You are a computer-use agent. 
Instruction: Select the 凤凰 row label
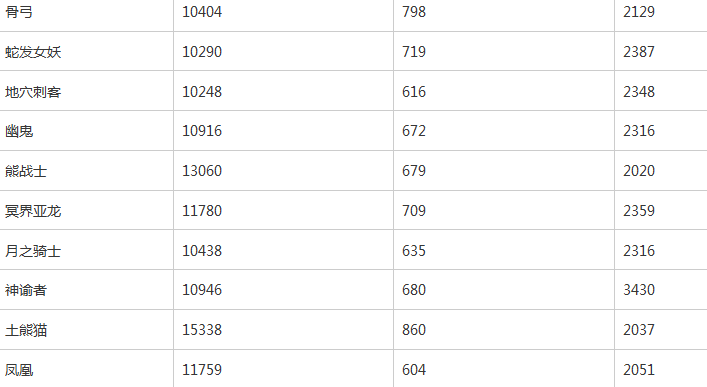coord(19,370)
